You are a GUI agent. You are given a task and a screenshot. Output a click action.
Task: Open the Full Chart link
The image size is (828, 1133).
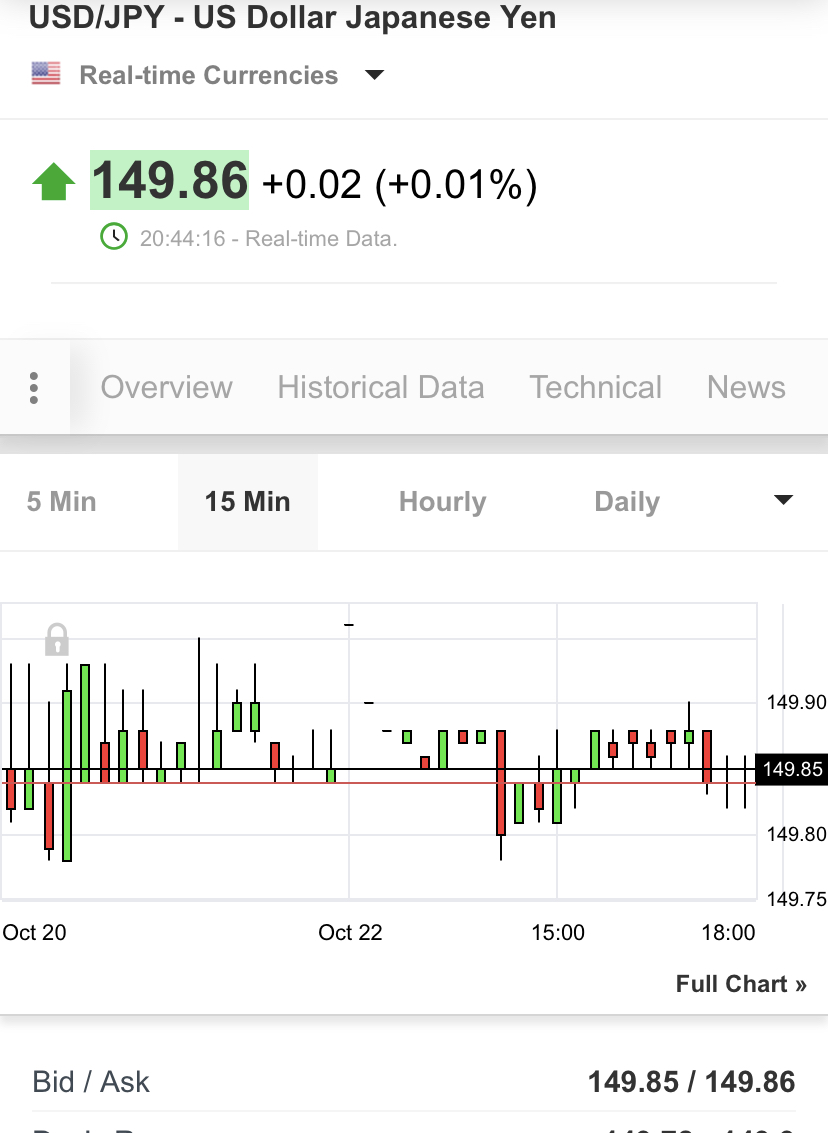pyautogui.click(x=741, y=984)
